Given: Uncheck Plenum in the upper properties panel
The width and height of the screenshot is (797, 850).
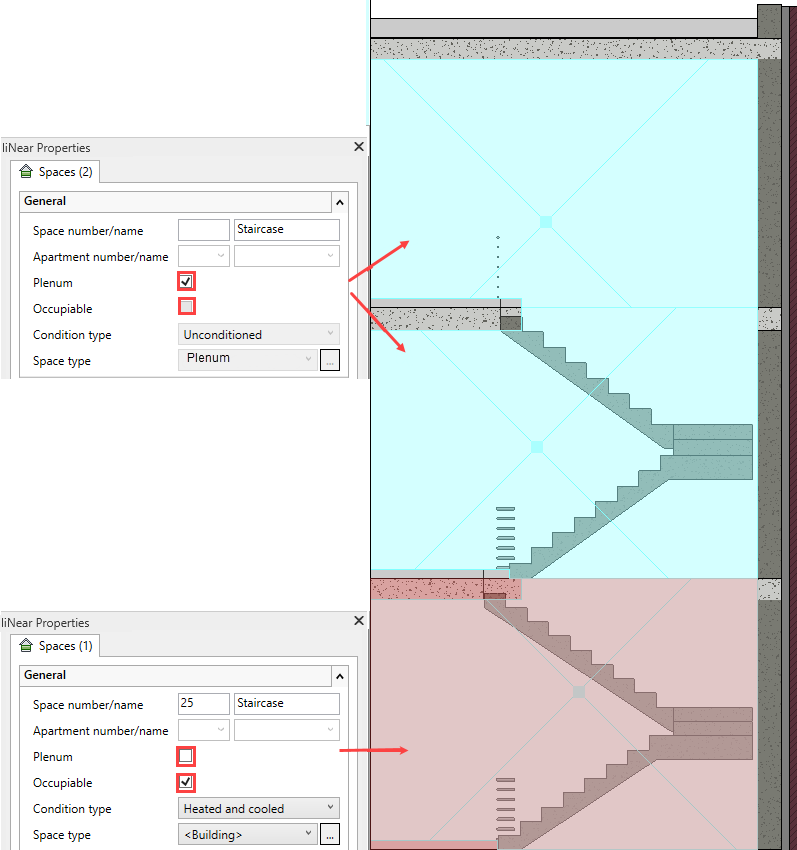Looking at the screenshot, I should point(186,281).
